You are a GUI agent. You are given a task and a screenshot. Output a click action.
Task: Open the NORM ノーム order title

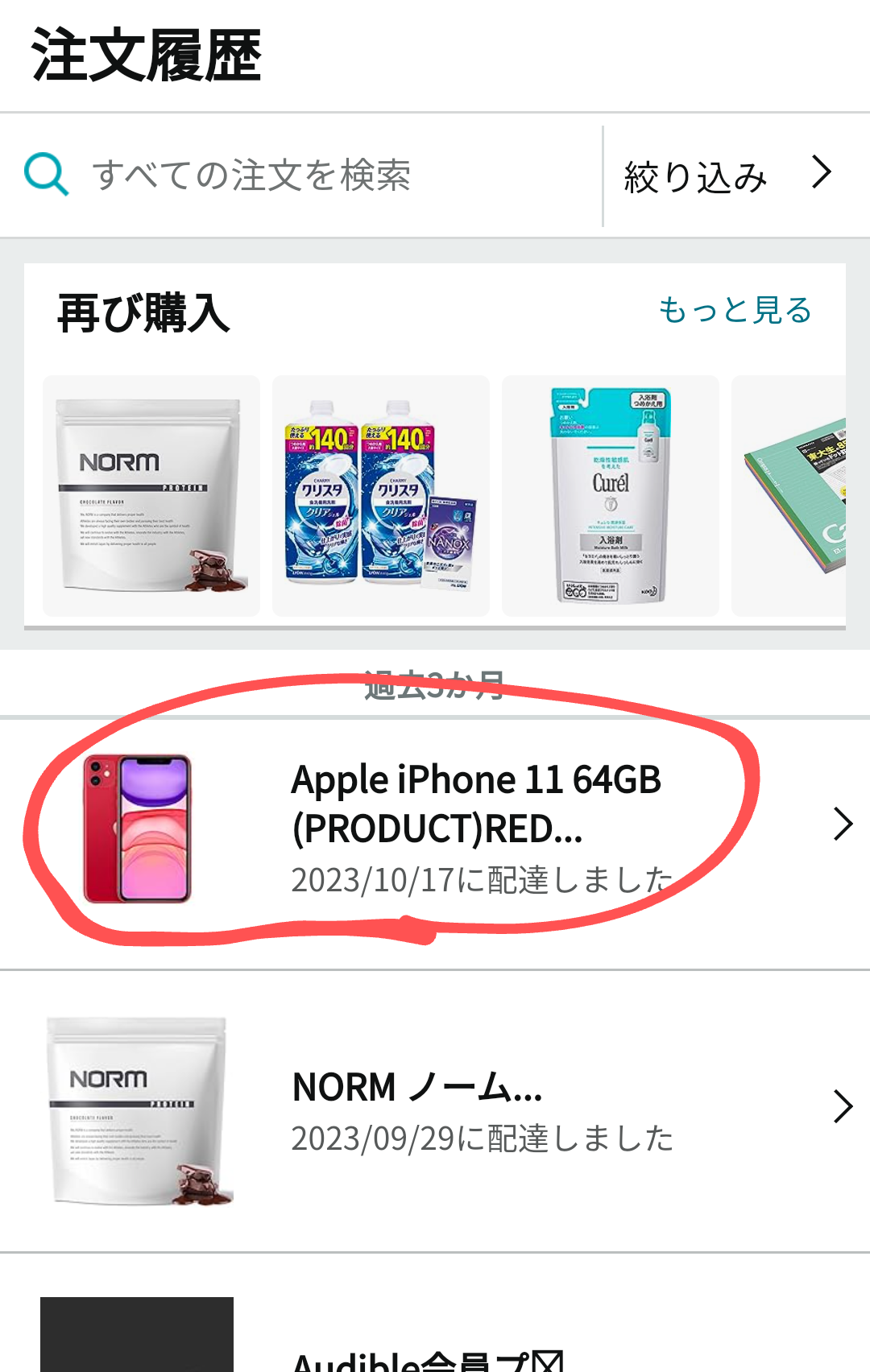pos(417,1087)
